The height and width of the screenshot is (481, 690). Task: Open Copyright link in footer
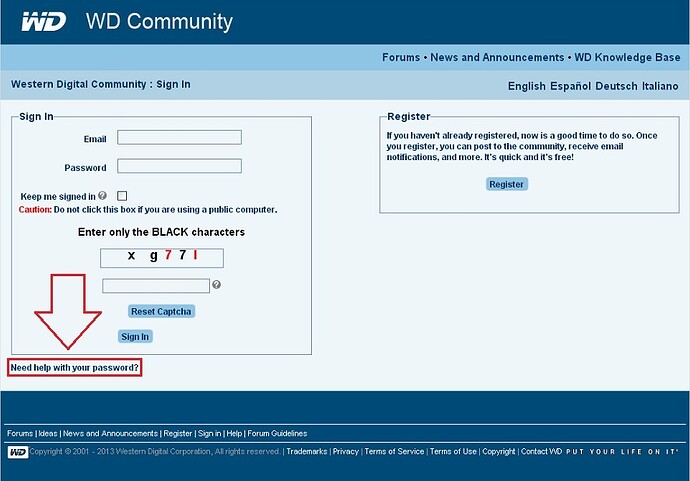(499, 452)
